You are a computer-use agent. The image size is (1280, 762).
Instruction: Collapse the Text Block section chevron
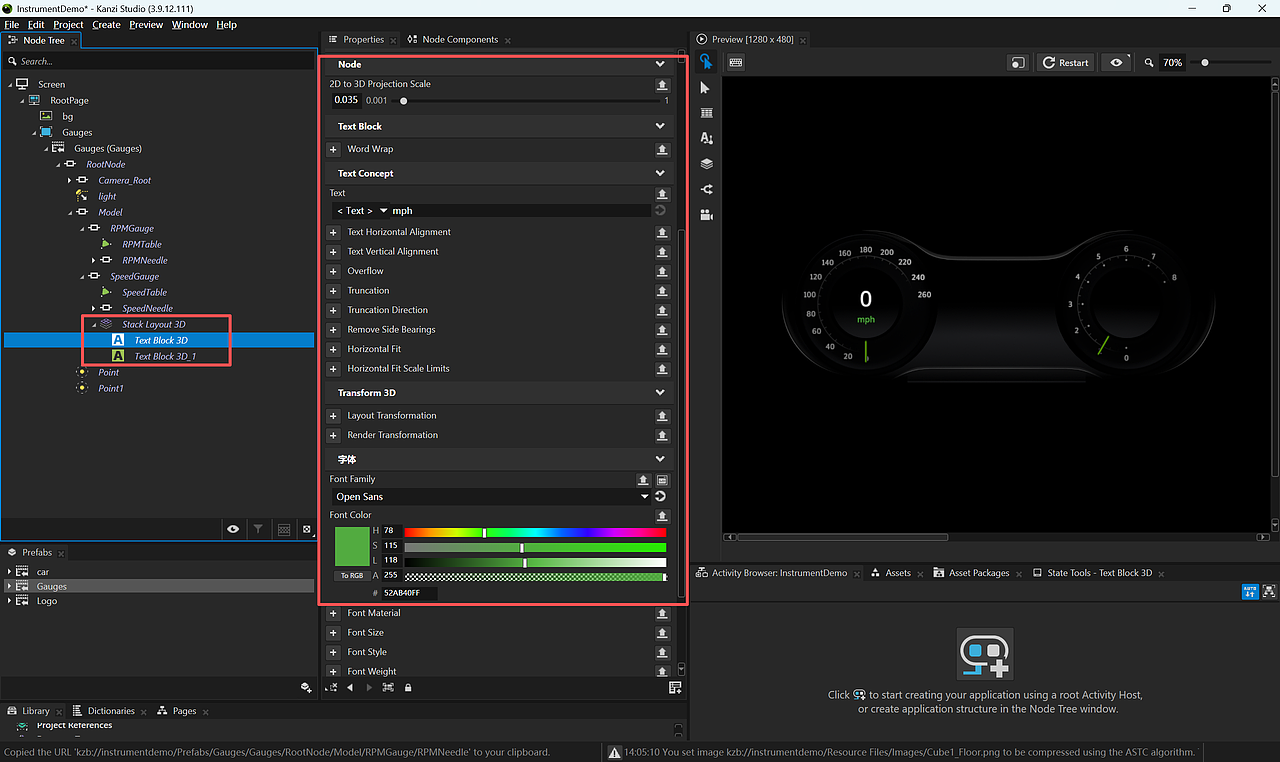coord(660,126)
